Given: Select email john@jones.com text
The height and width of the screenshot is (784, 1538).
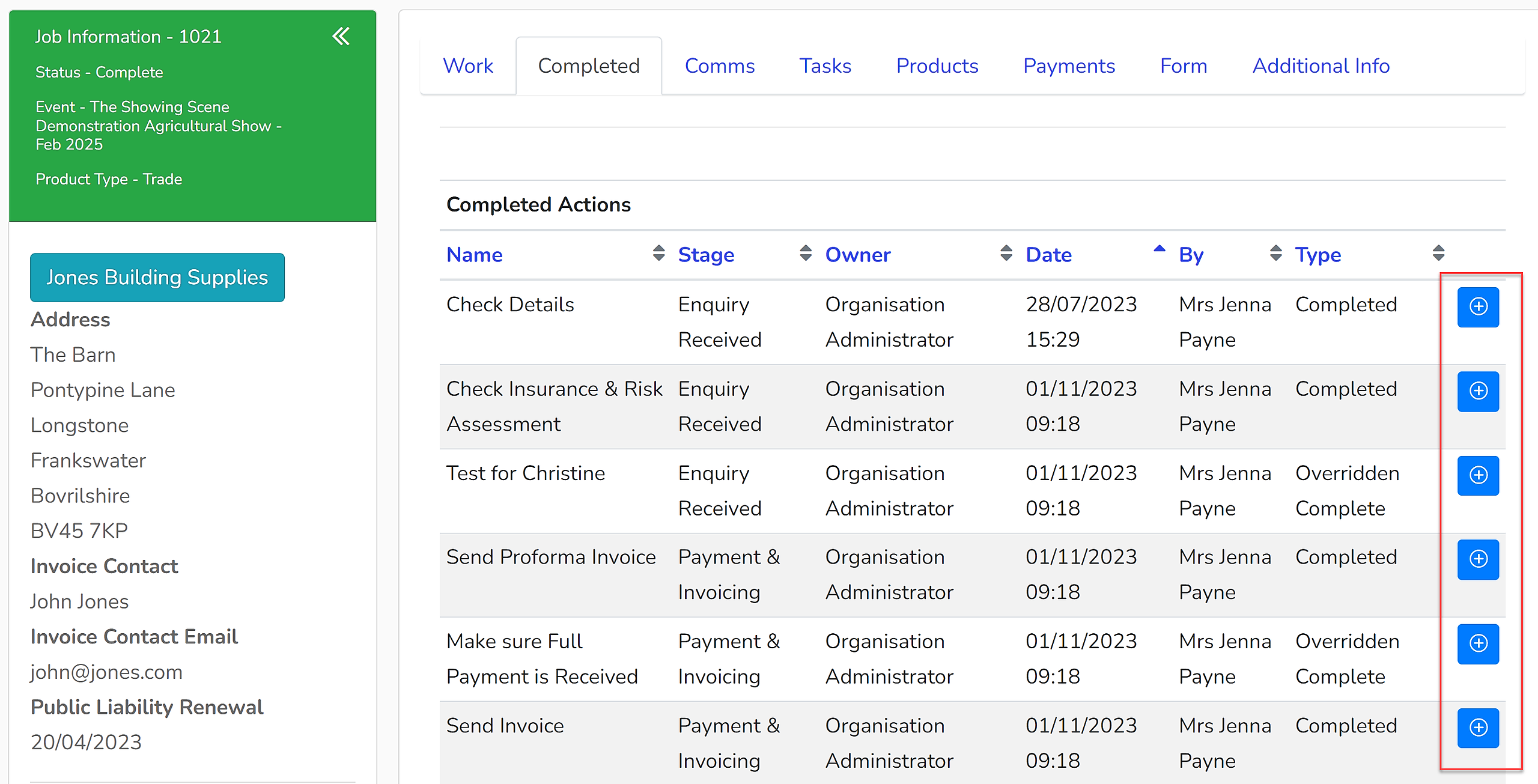Looking at the screenshot, I should (106, 672).
